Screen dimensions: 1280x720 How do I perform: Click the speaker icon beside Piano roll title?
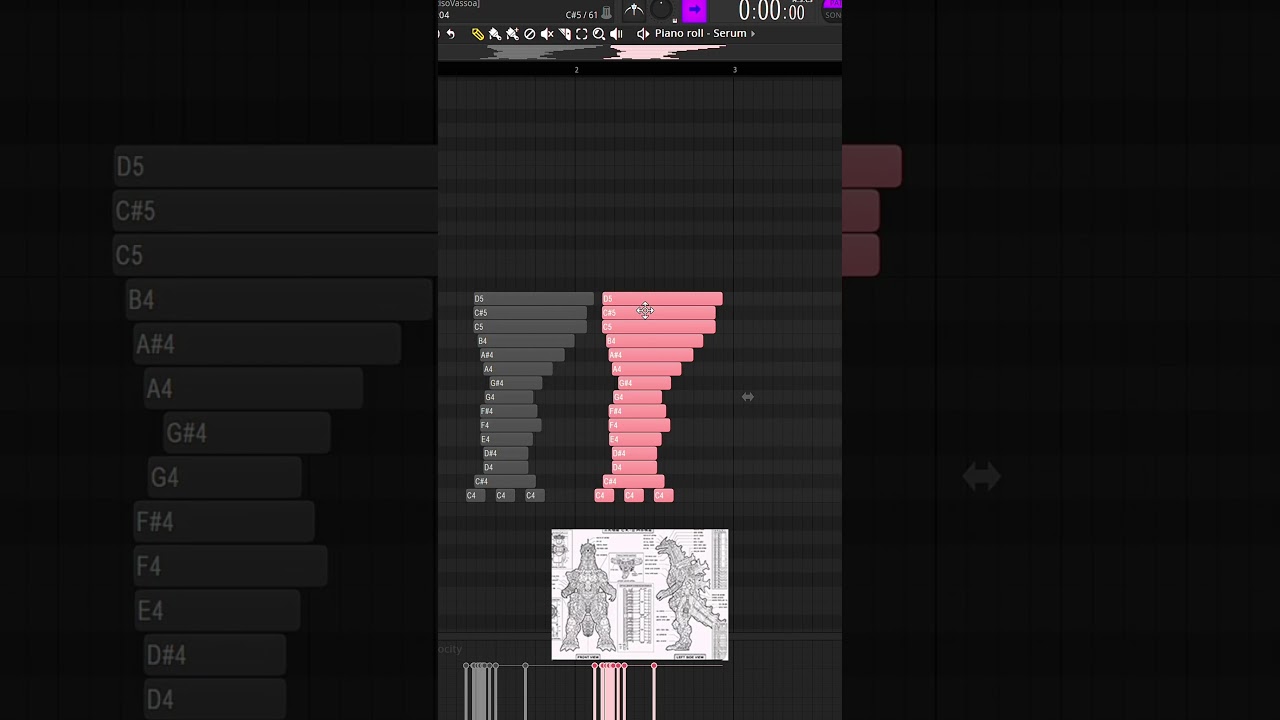pyautogui.click(x=643, y=34)
